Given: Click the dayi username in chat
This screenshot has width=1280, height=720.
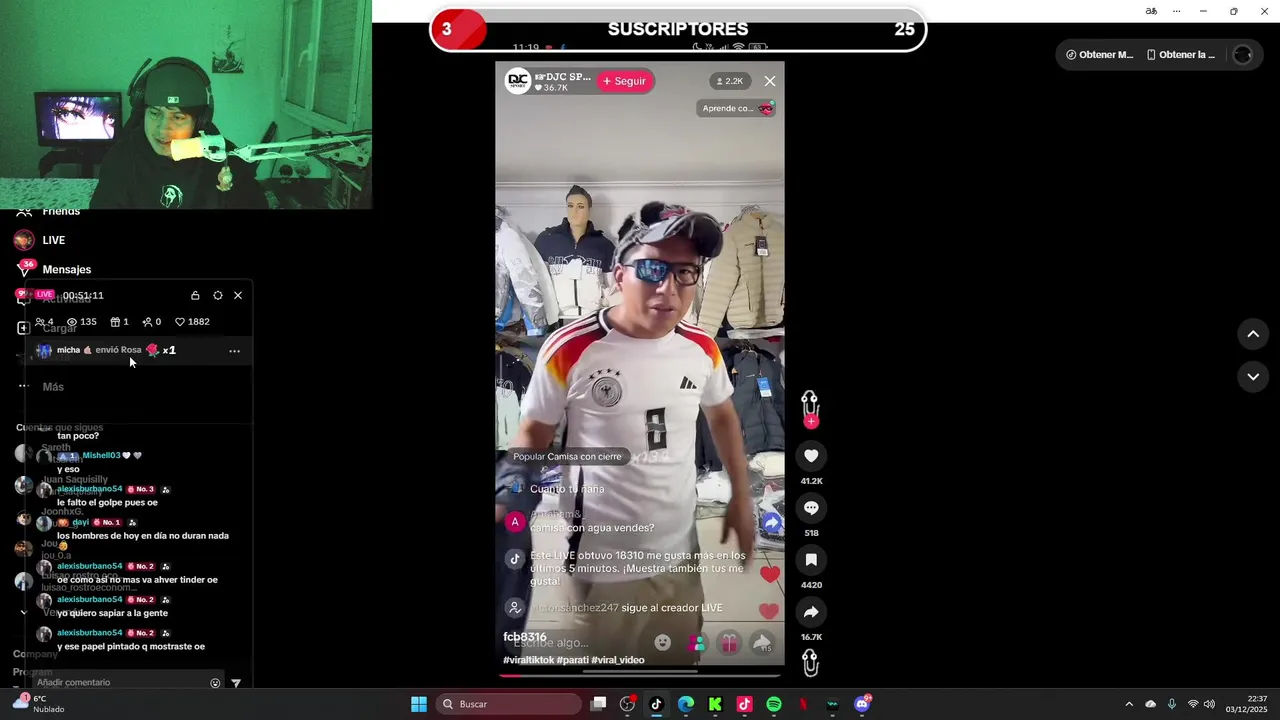Looking at the screenshot, I should [x=80, y=522].
